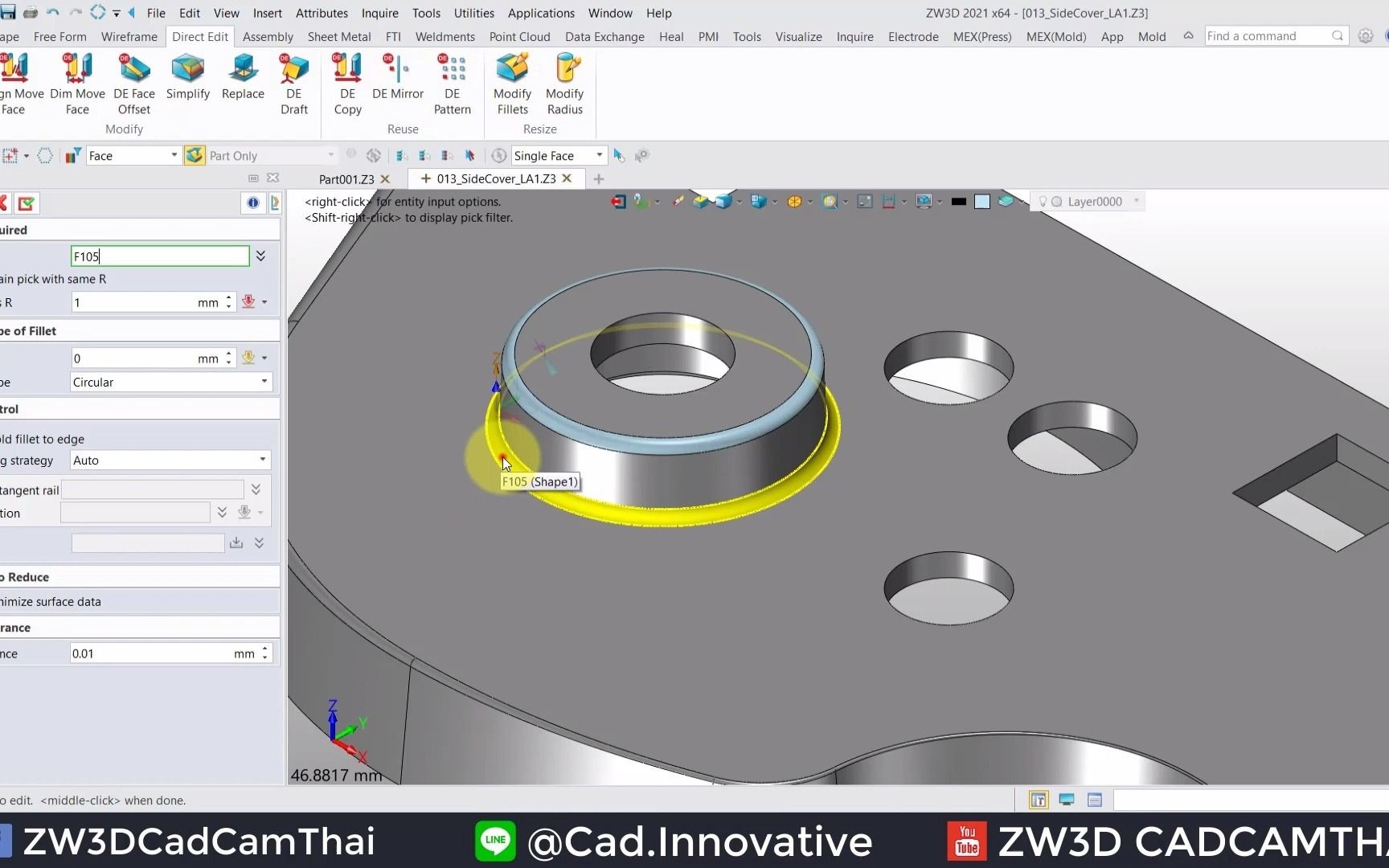Open the Single Face pick scope dropdown
This screenshot has width=1389, height=868.
pos(599,155)
